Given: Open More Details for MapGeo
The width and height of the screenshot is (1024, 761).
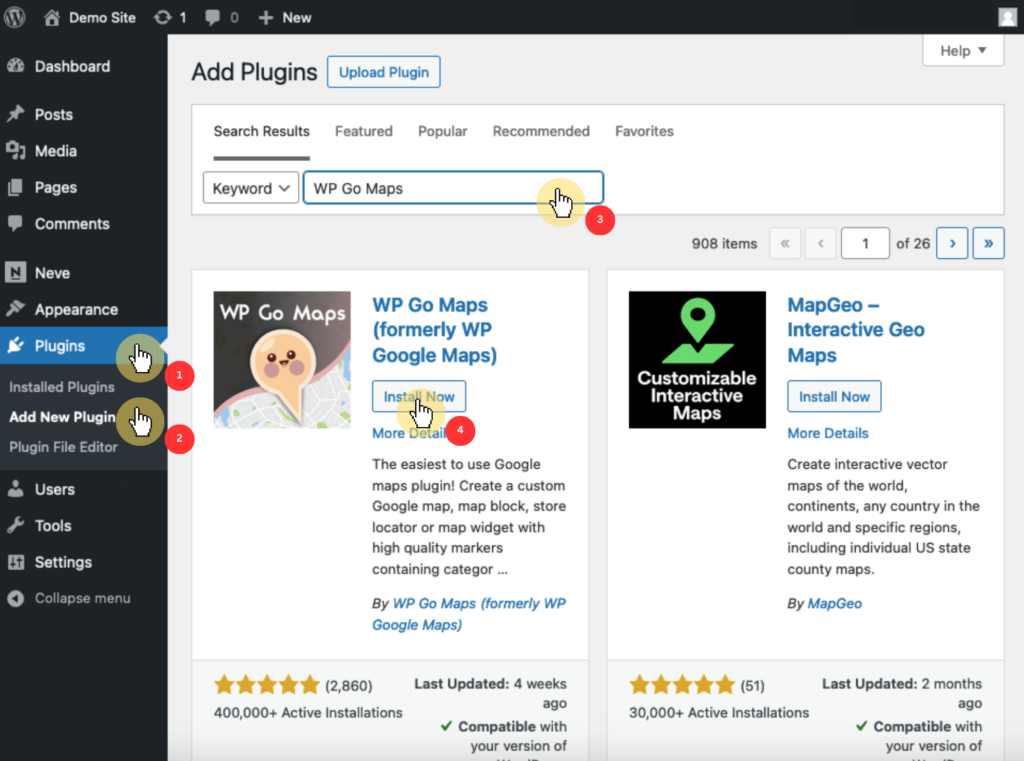Looking at the screenshot, I should tap(827, 433).
